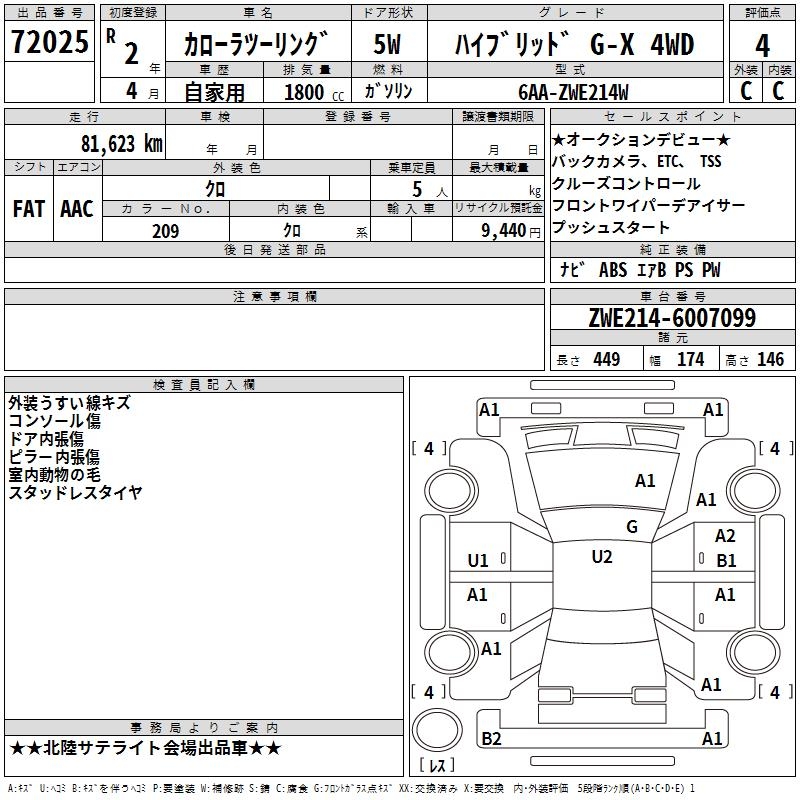800x800 pixels.
Task: Click the line プッシュスタート
Action: [x=610, y=227]
